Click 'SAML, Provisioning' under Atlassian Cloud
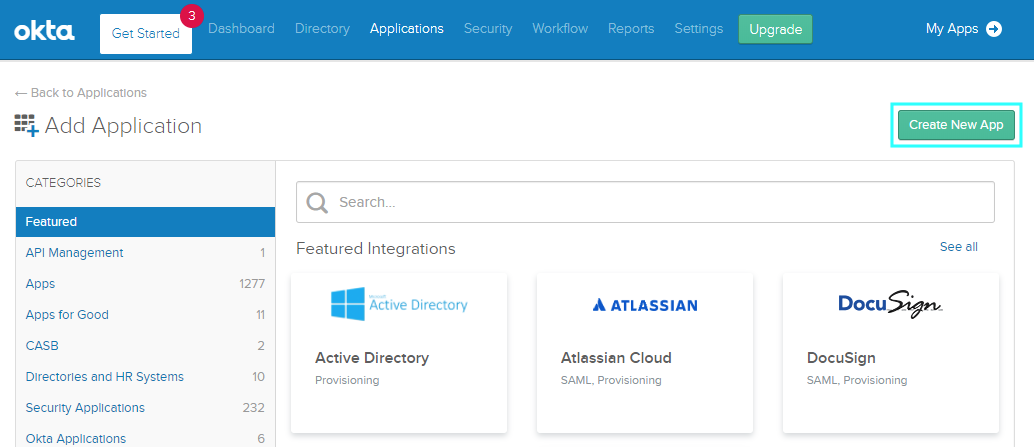Viewport: 1034px width, 447px height. 611,380
